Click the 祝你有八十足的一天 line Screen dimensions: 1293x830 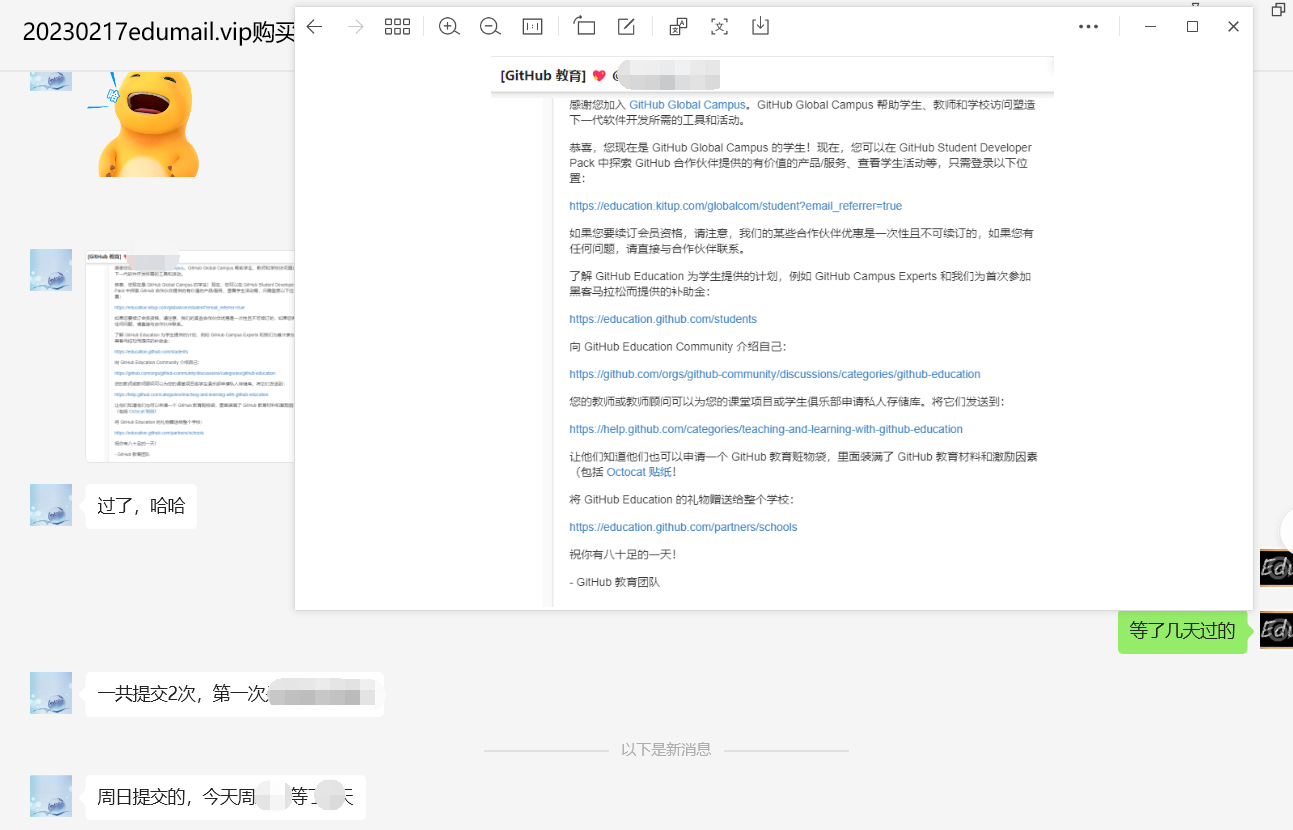pos(623,554)
